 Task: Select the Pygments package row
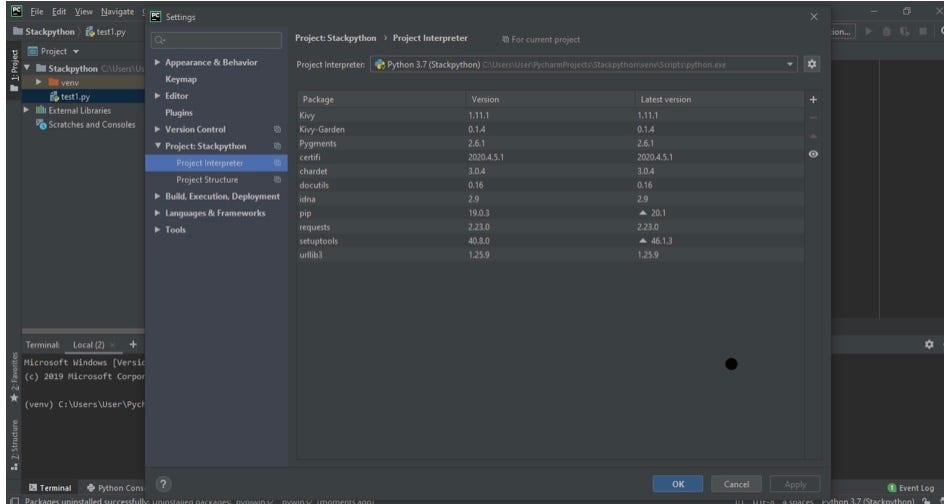[x=550, y=143]
